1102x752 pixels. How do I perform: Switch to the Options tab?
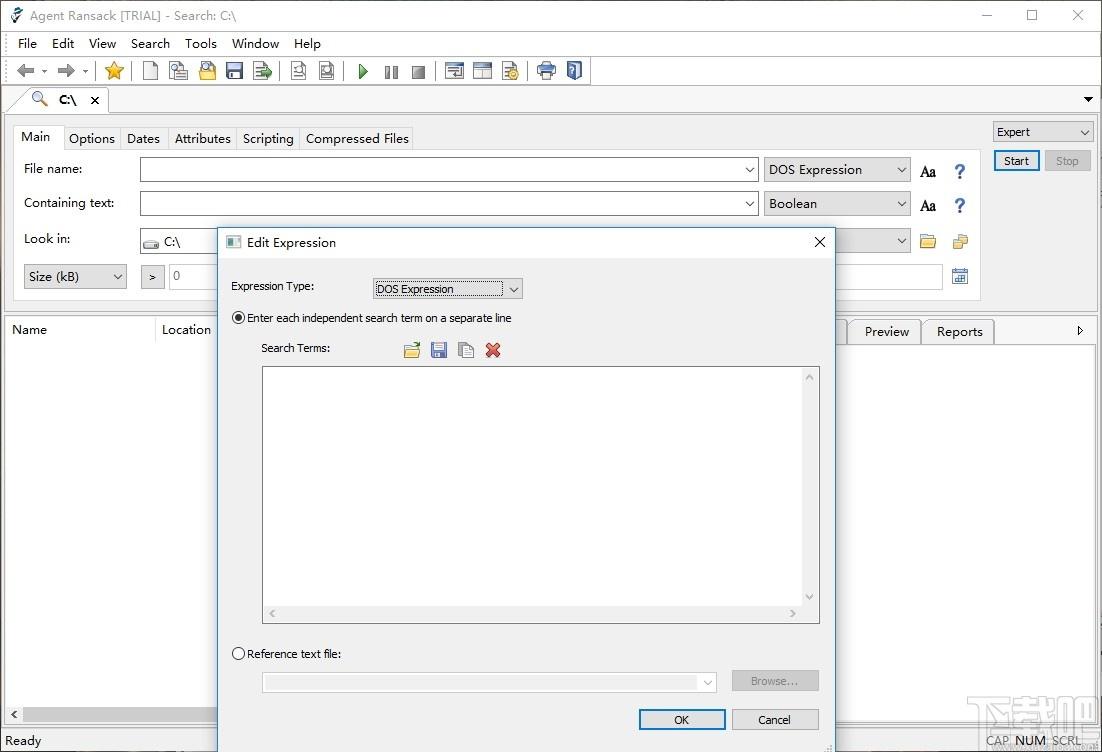point(92,138)
